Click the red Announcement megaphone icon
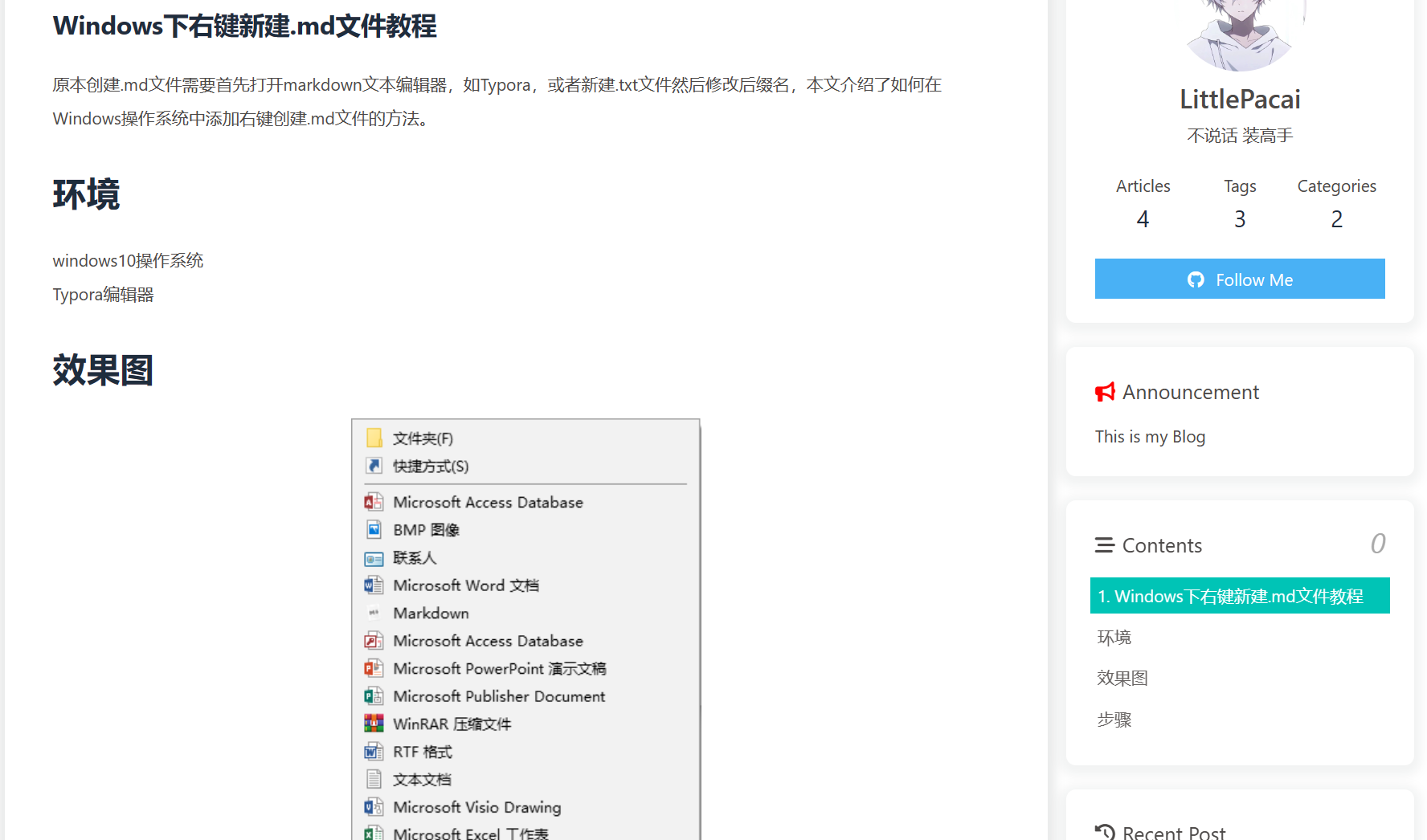 coord(1105,392)
